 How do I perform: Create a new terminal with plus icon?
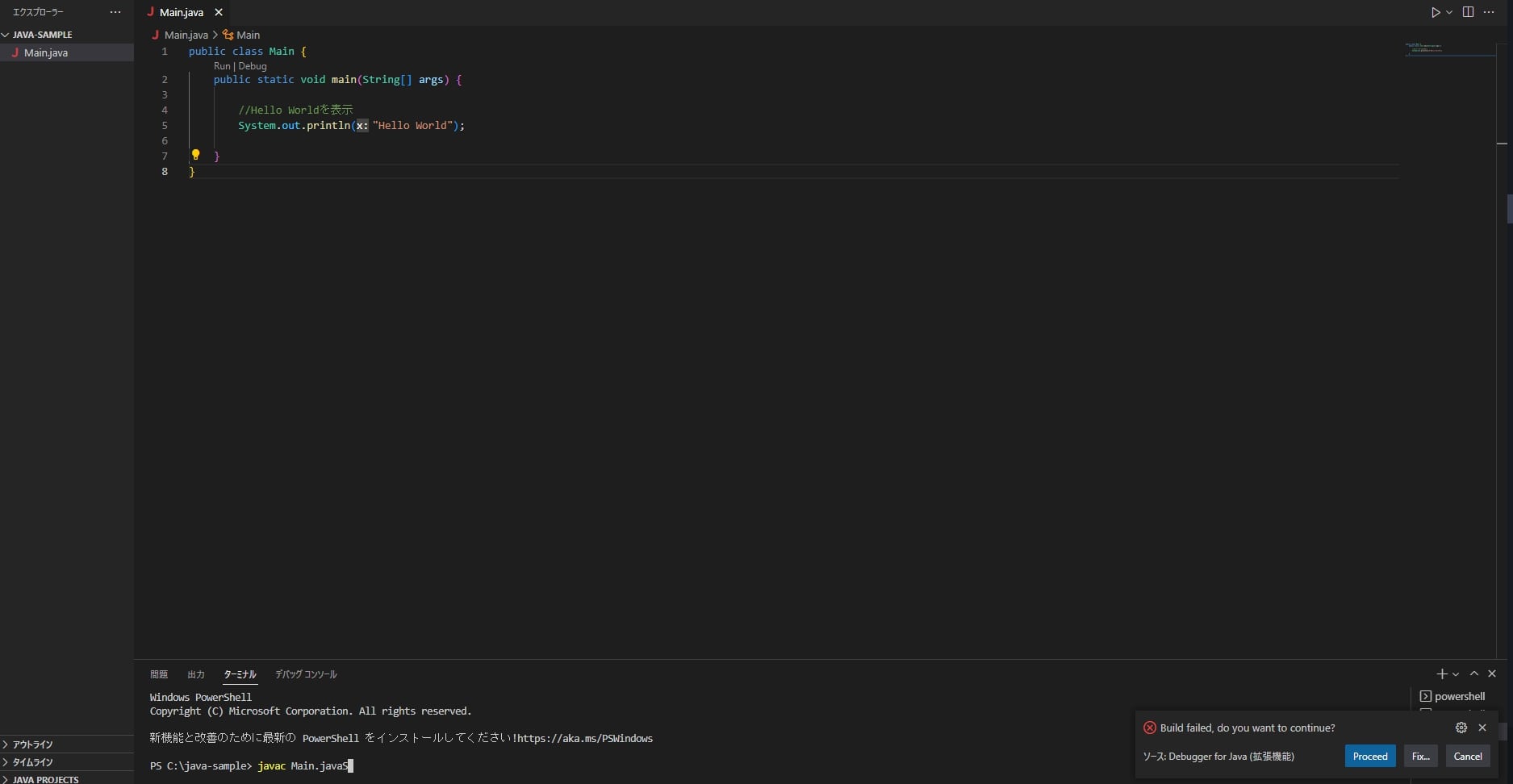point(1441,673)
